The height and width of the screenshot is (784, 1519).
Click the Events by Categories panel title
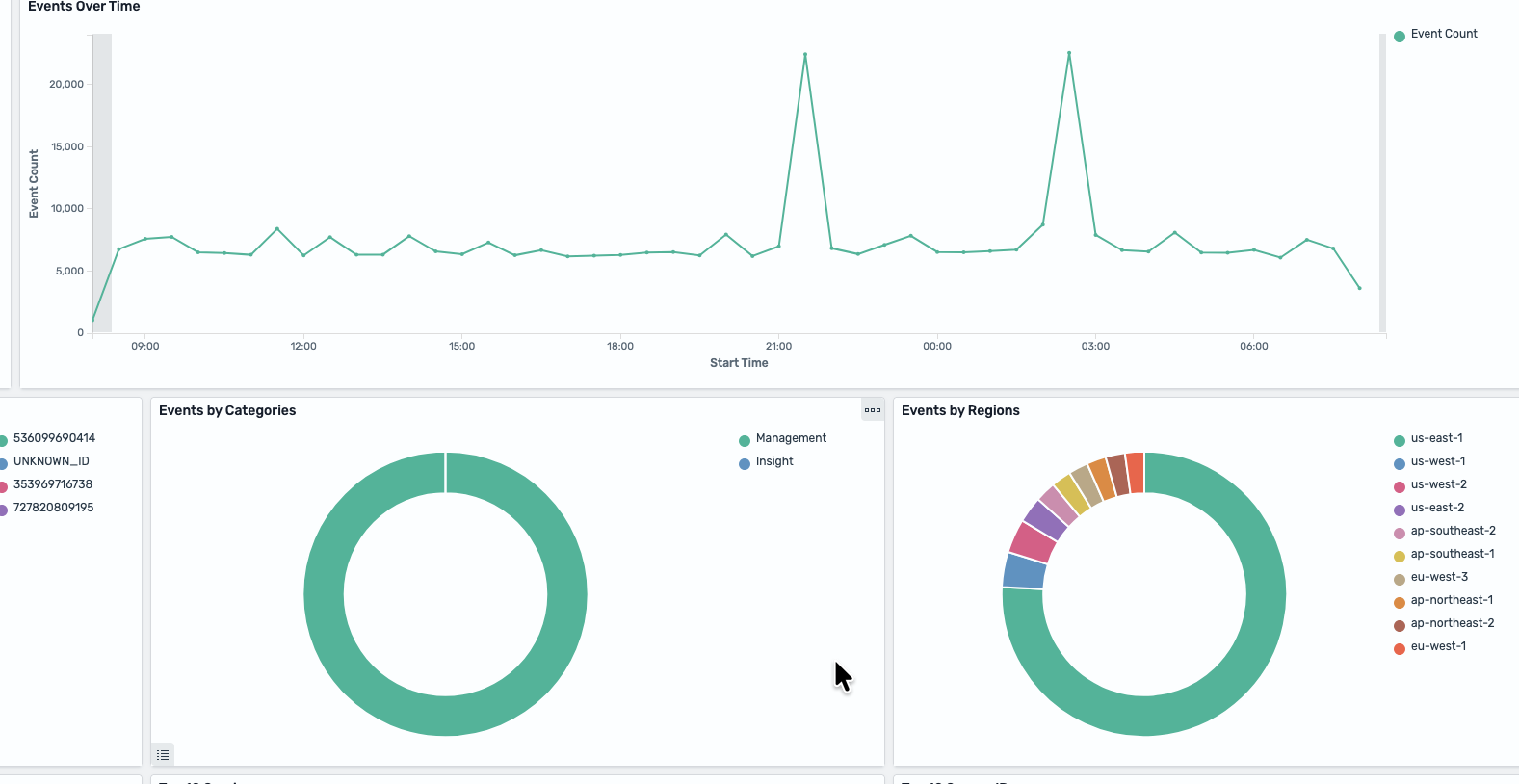click(227, 410)
